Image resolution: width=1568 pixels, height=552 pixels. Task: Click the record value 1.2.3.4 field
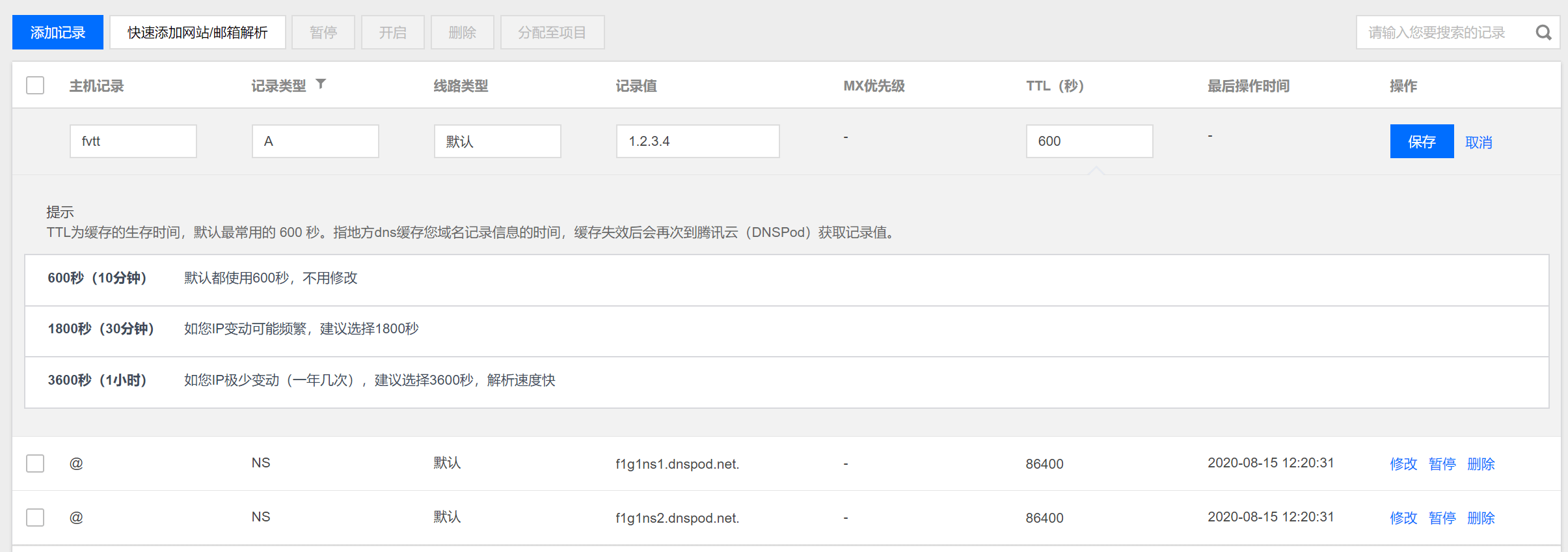coord(697,141)
